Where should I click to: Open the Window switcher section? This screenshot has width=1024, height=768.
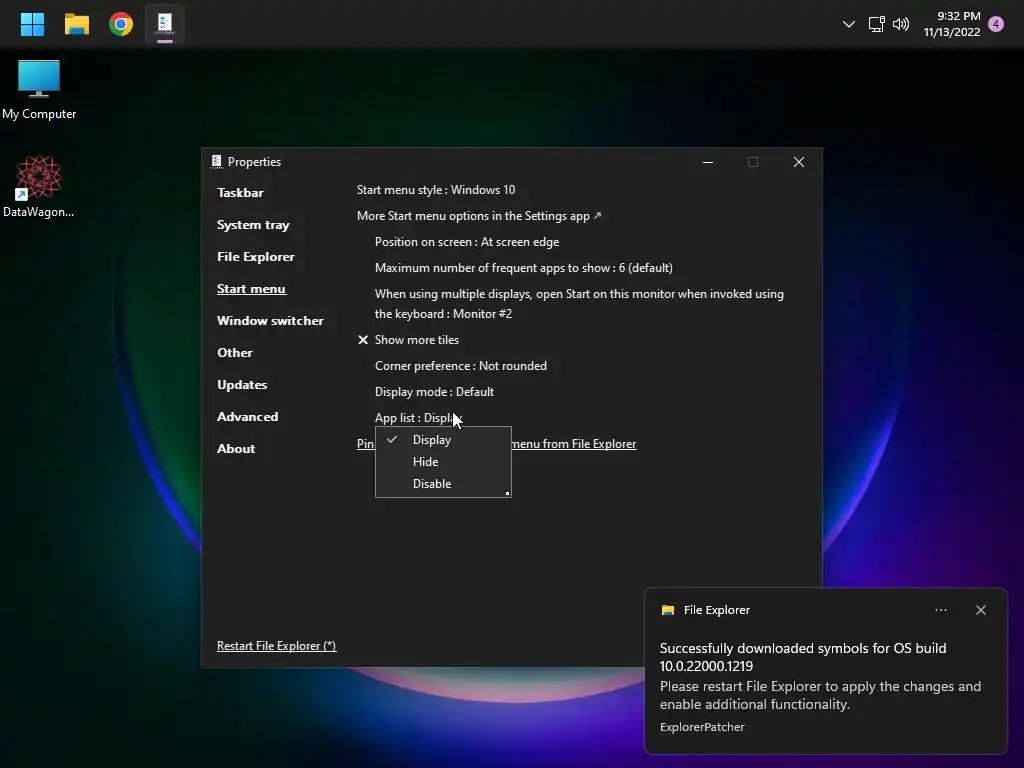[x=270, y=321]
